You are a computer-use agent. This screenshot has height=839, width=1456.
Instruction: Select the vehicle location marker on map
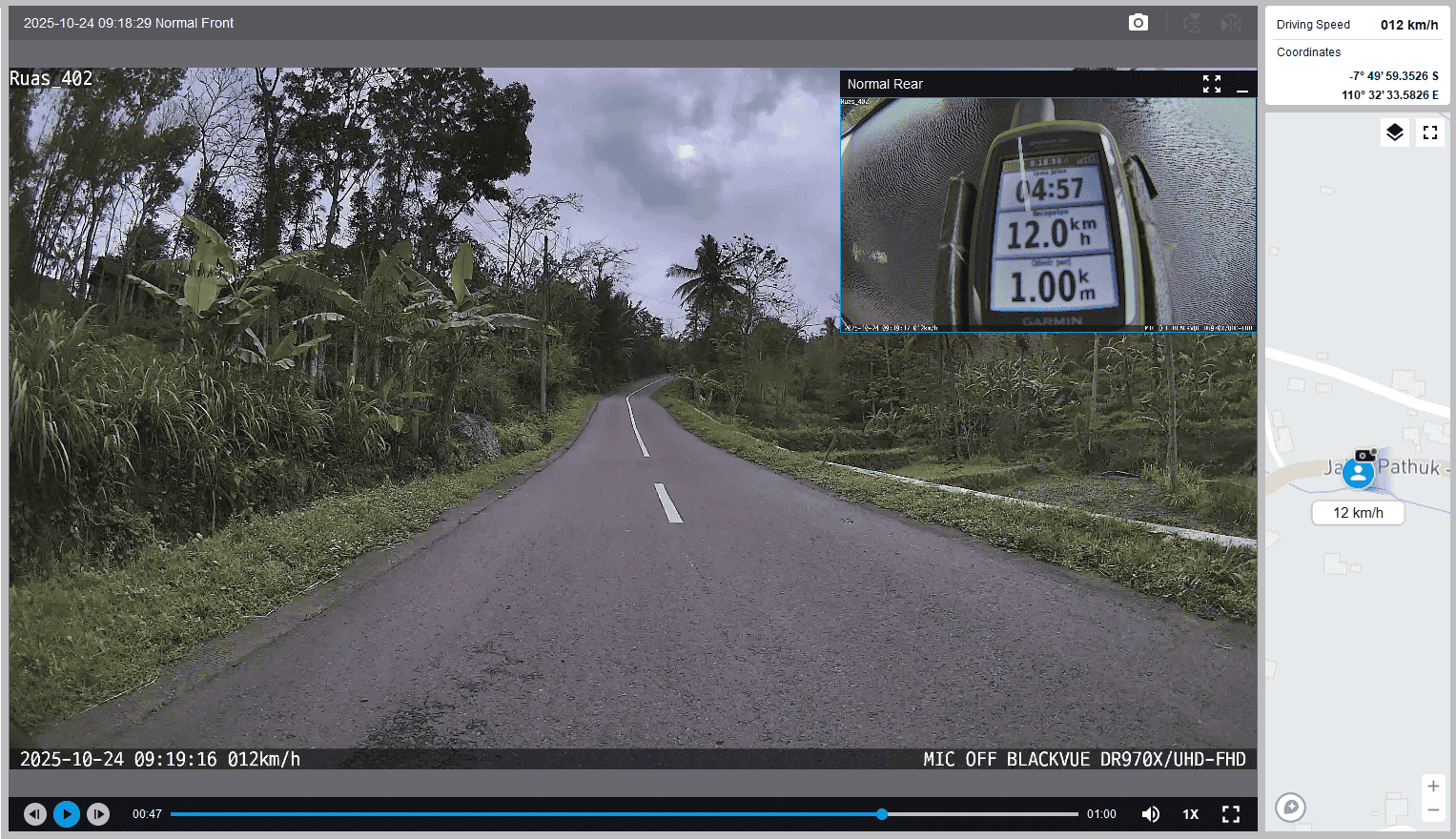(1358, 472)
